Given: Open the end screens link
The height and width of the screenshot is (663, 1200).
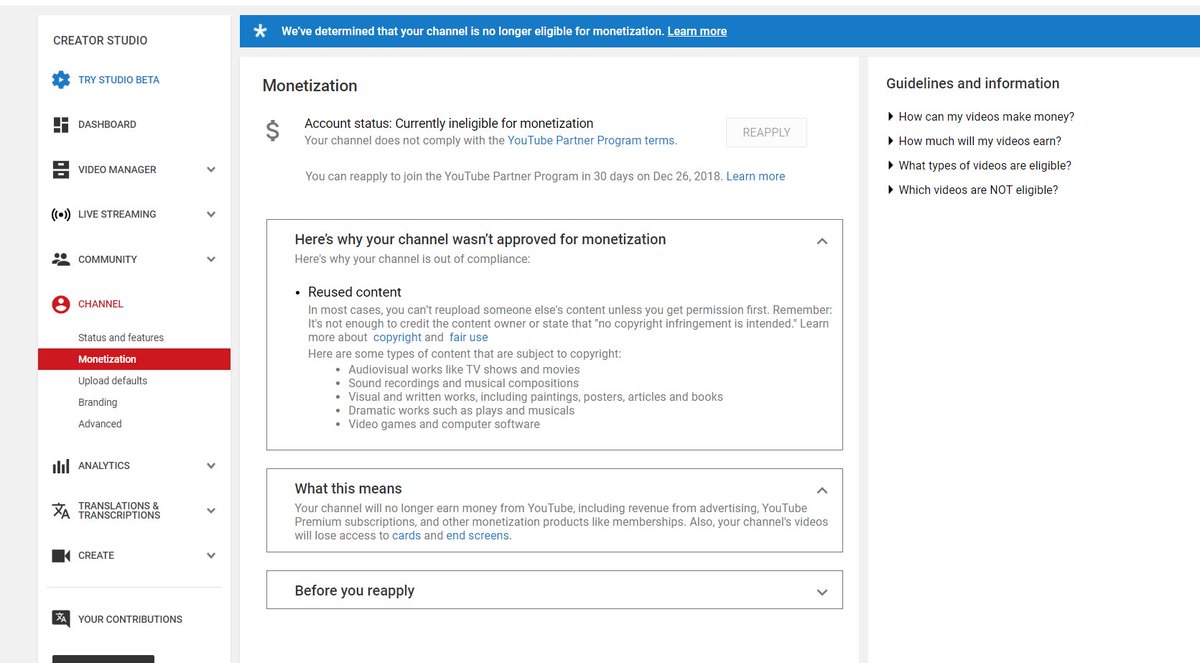Looking at the screenshot, I should [x=478, y=536].
